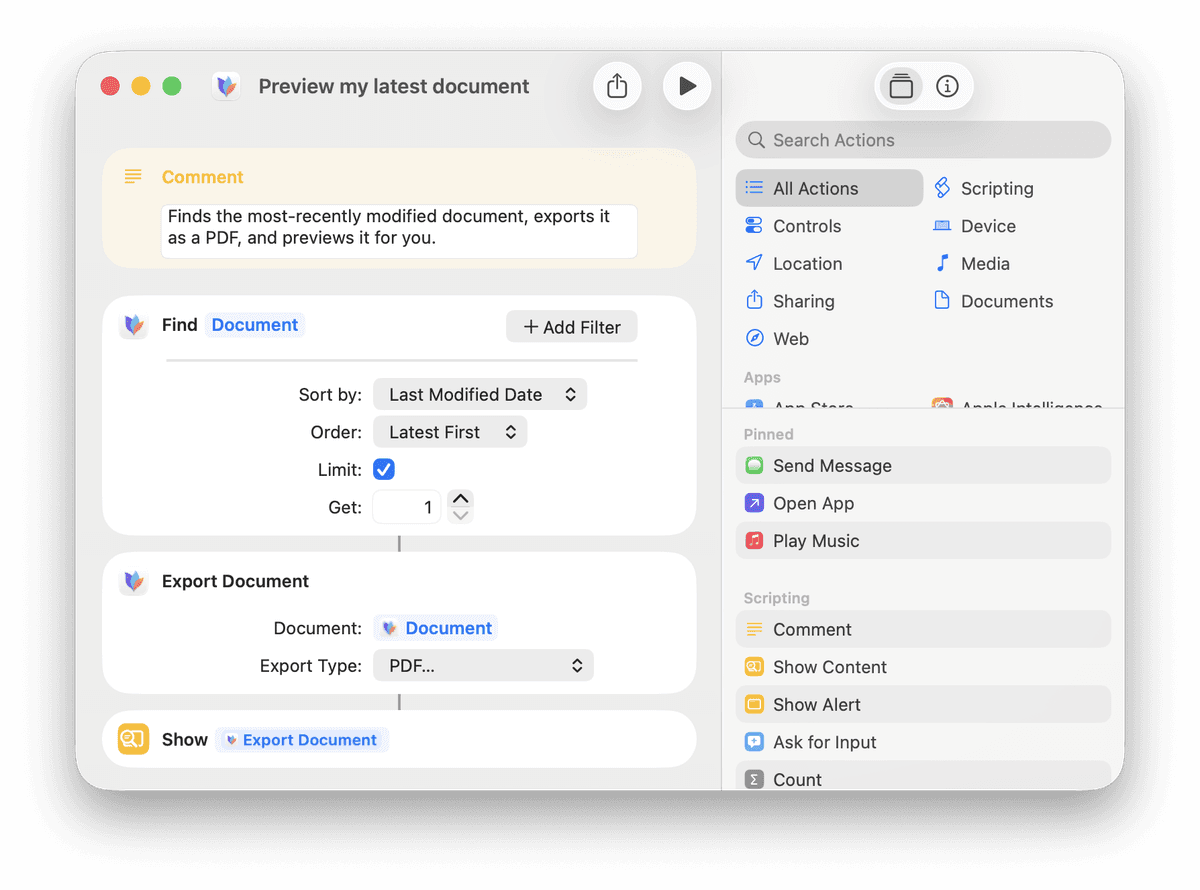Uncheck the Limit checkbox

tap(384, 469)
